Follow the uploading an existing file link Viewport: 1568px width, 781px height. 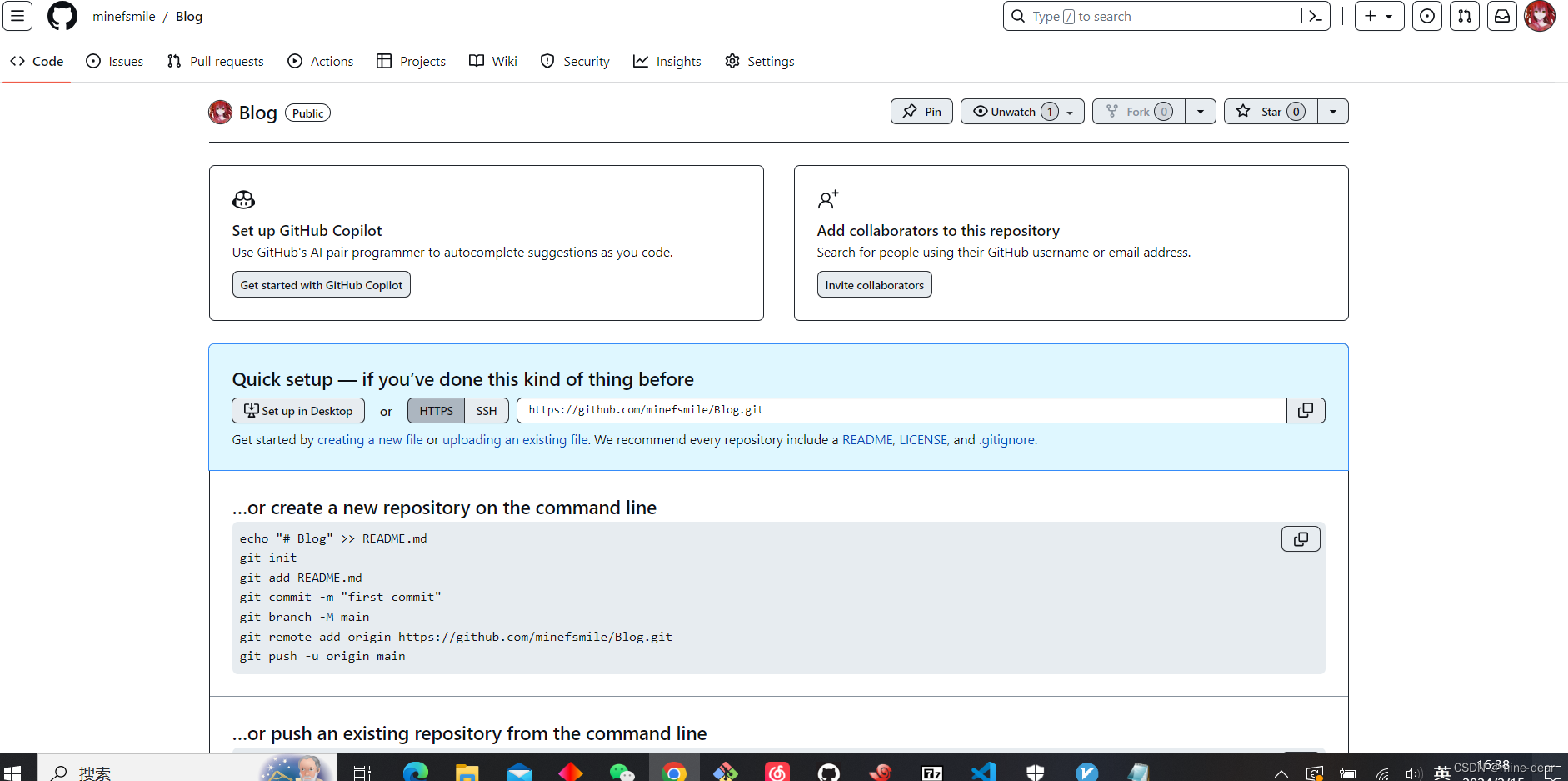tap(515, 439)
